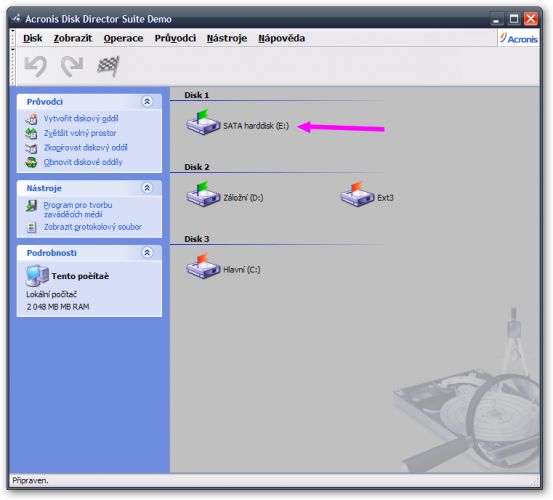Open the Zobrazit menu
Screen dimensions: 553x500
tap(73, 38)
